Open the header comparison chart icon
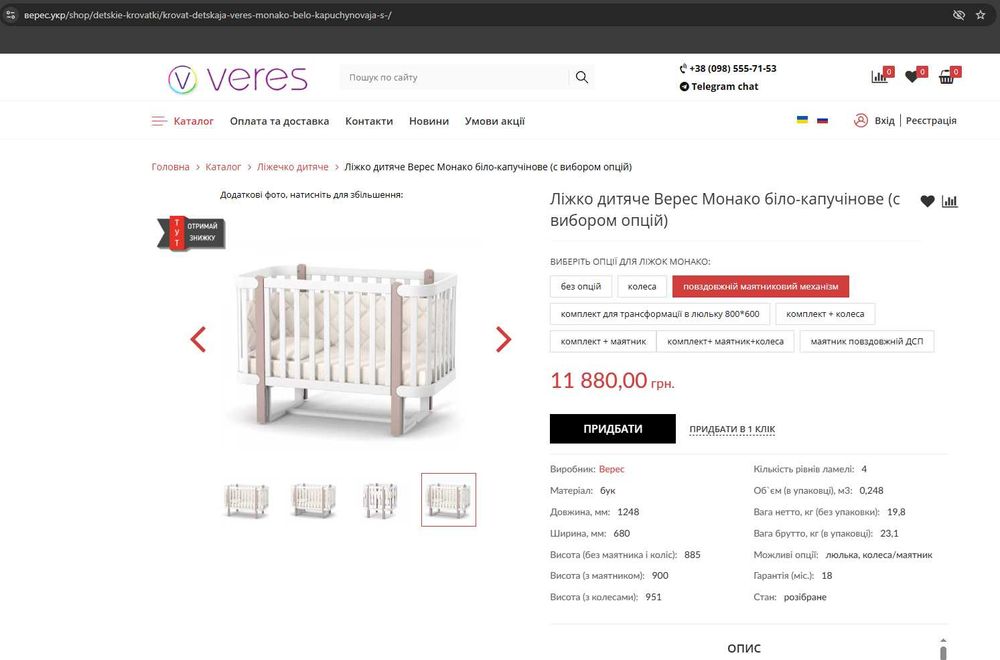1000x660 pixels. click(x=880, y=77)
